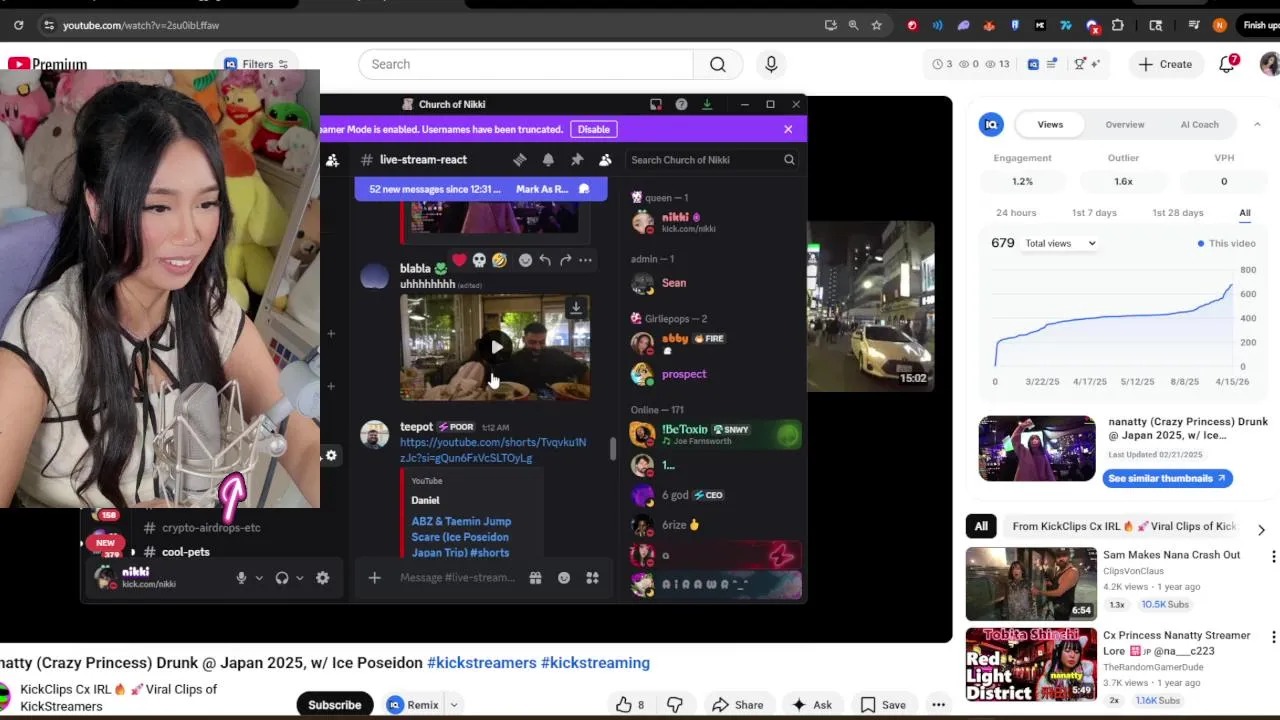Image resolution: width=1280 pixels, height=720 pixels.
Task: Download blabla's video attachment
Action: point(576,308)
